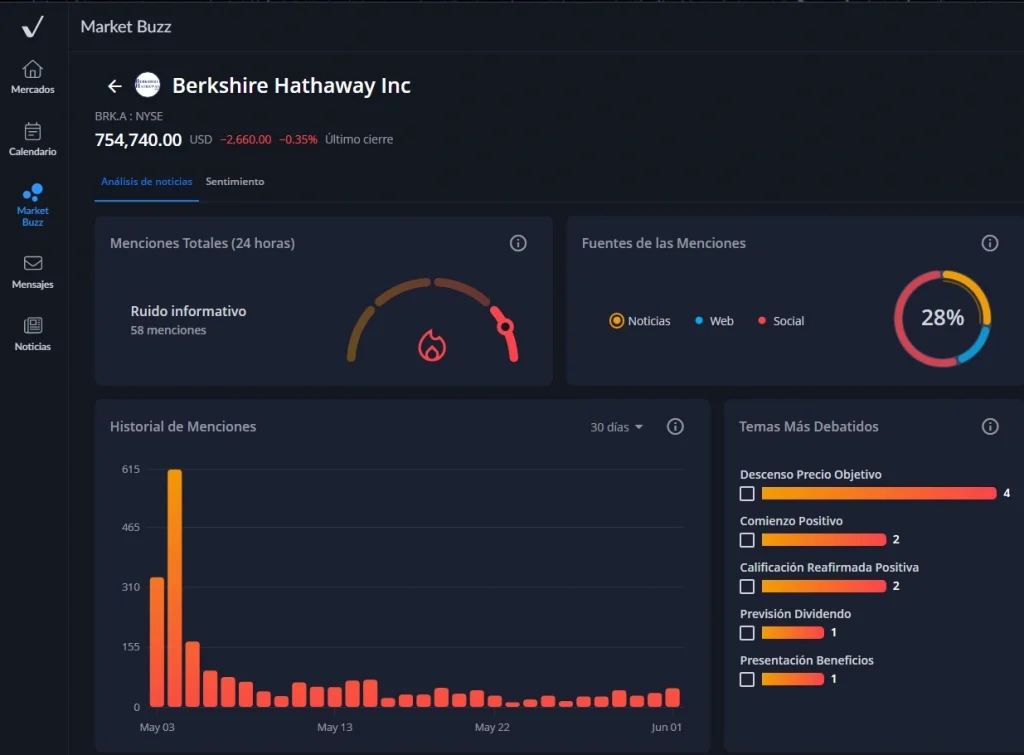Click the checkmark app logo
Screen dimensions: 1024x755
point(32,26)
